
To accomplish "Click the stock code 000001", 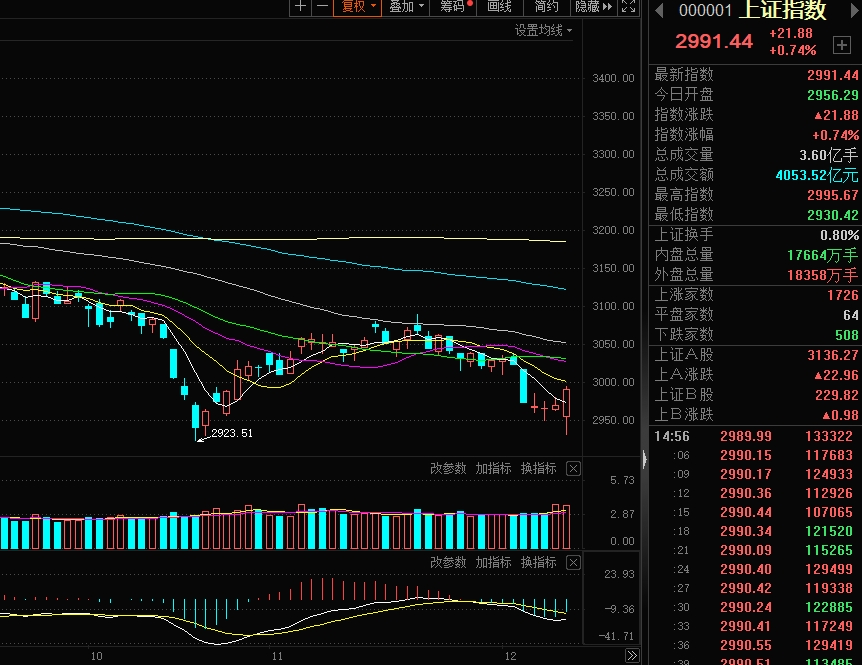I will [705, 10].
